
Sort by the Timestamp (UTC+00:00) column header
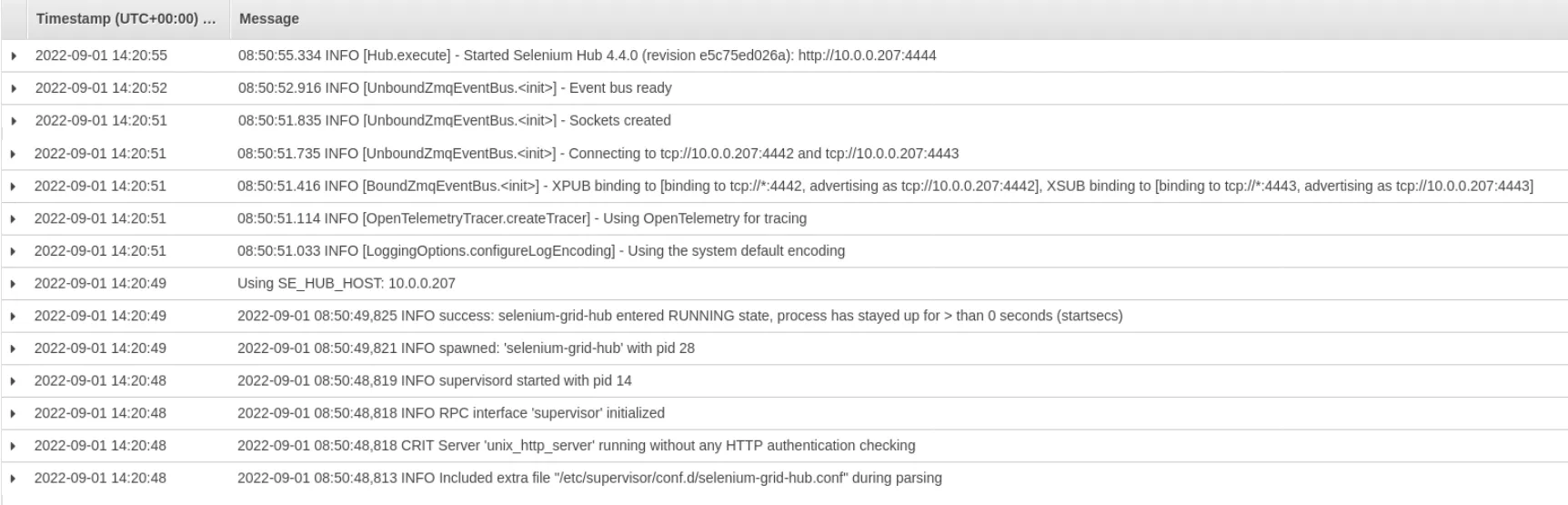coord(126,18)
